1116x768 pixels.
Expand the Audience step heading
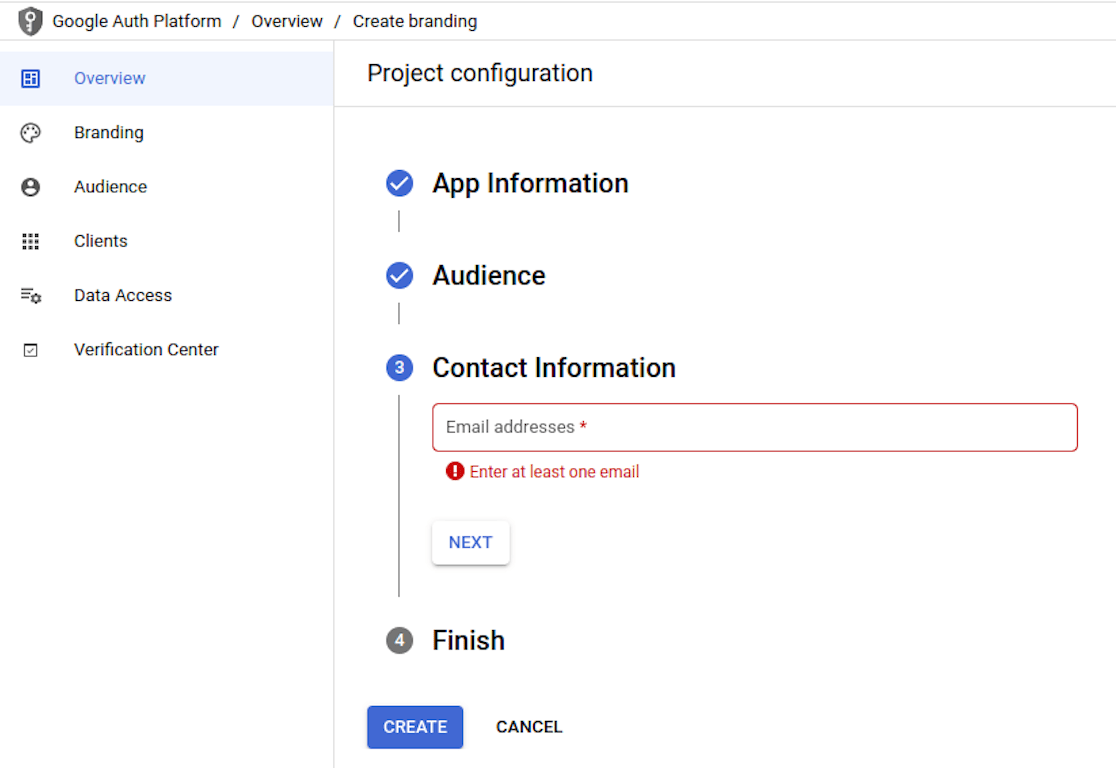click(x=488, y=276)
